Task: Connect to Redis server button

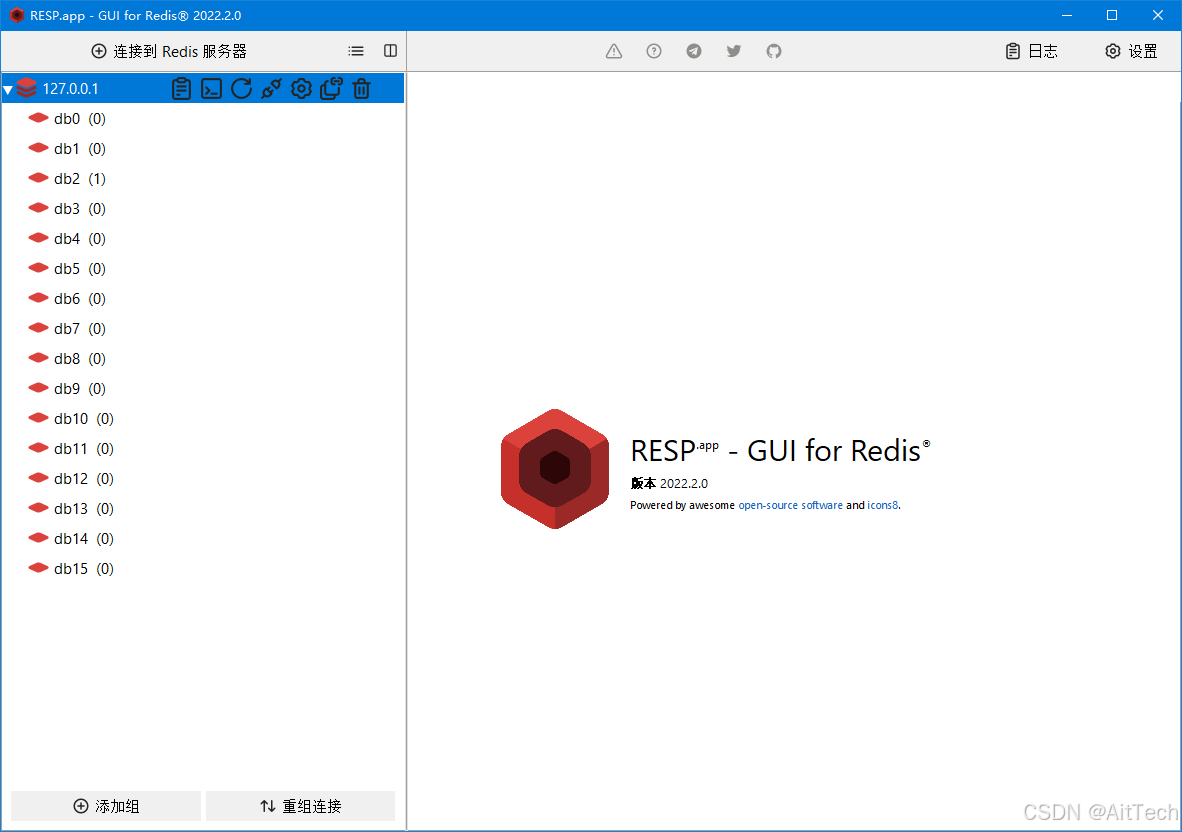Action: [x=170, y=51]
